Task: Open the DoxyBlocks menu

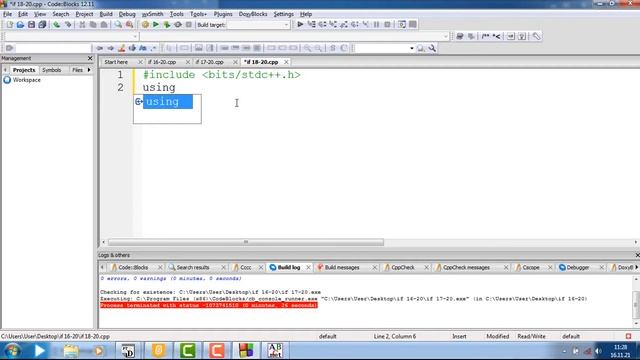Action: (253, 14)
